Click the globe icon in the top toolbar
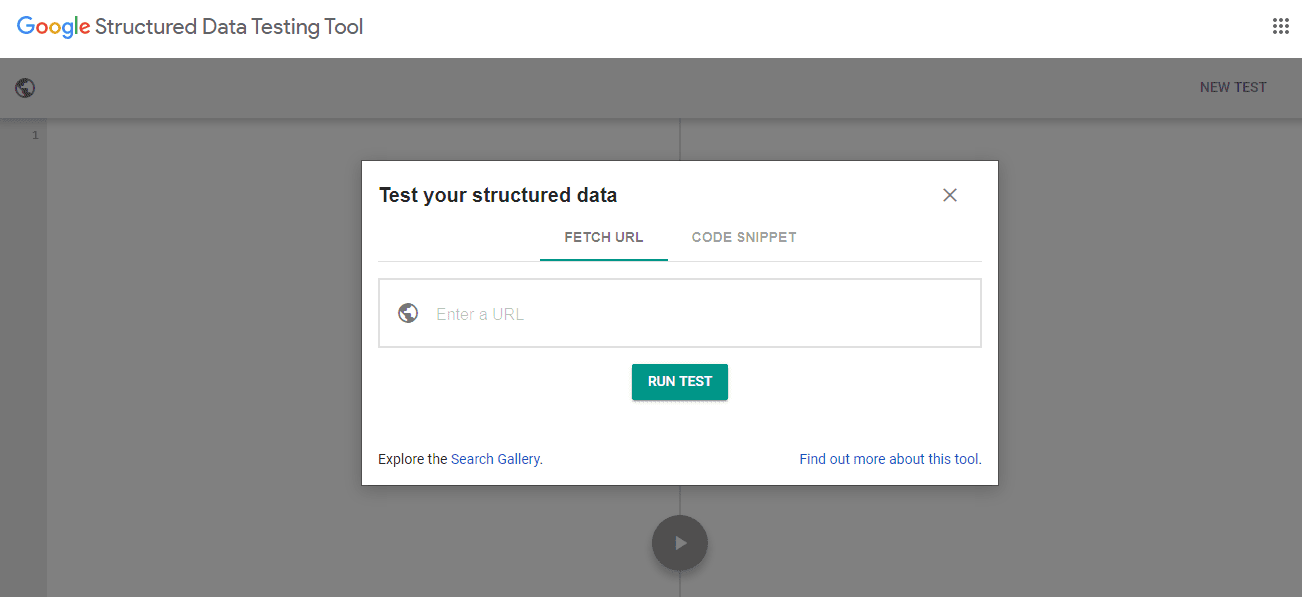 25,88
